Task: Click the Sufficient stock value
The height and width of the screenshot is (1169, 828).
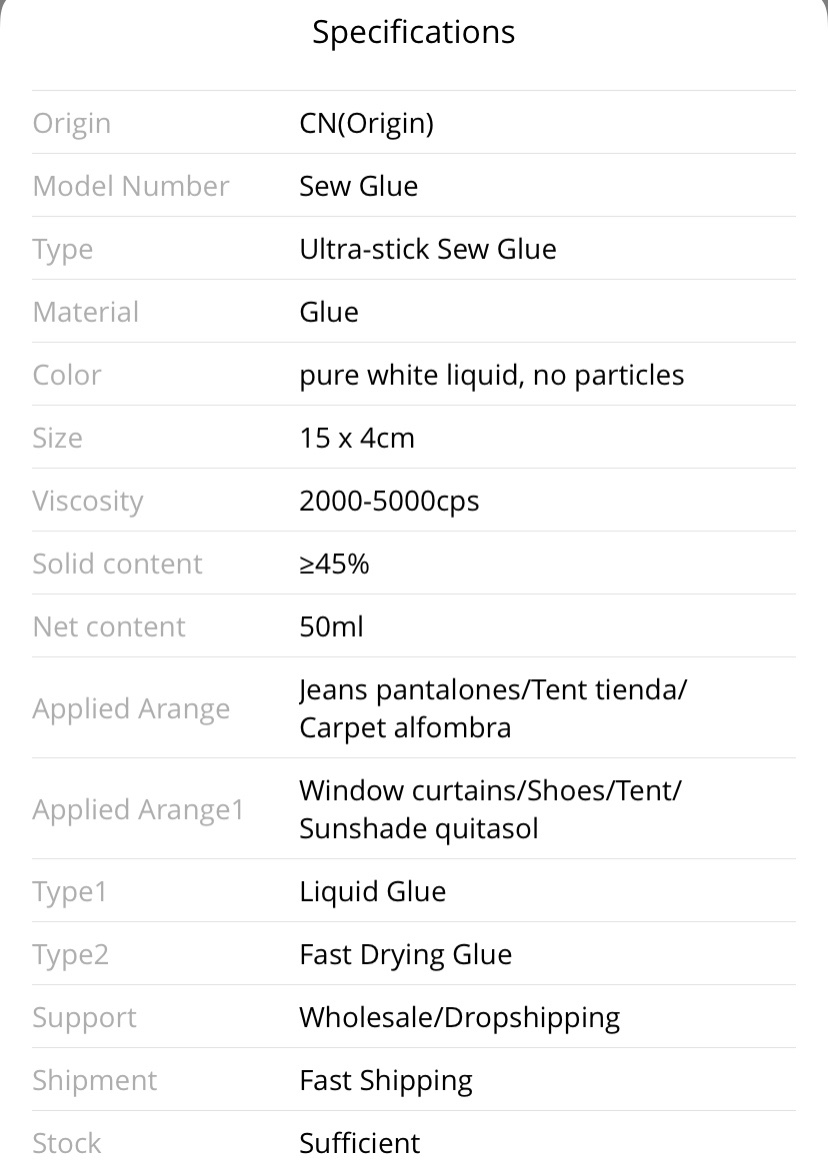Action: click(360, 1144)
